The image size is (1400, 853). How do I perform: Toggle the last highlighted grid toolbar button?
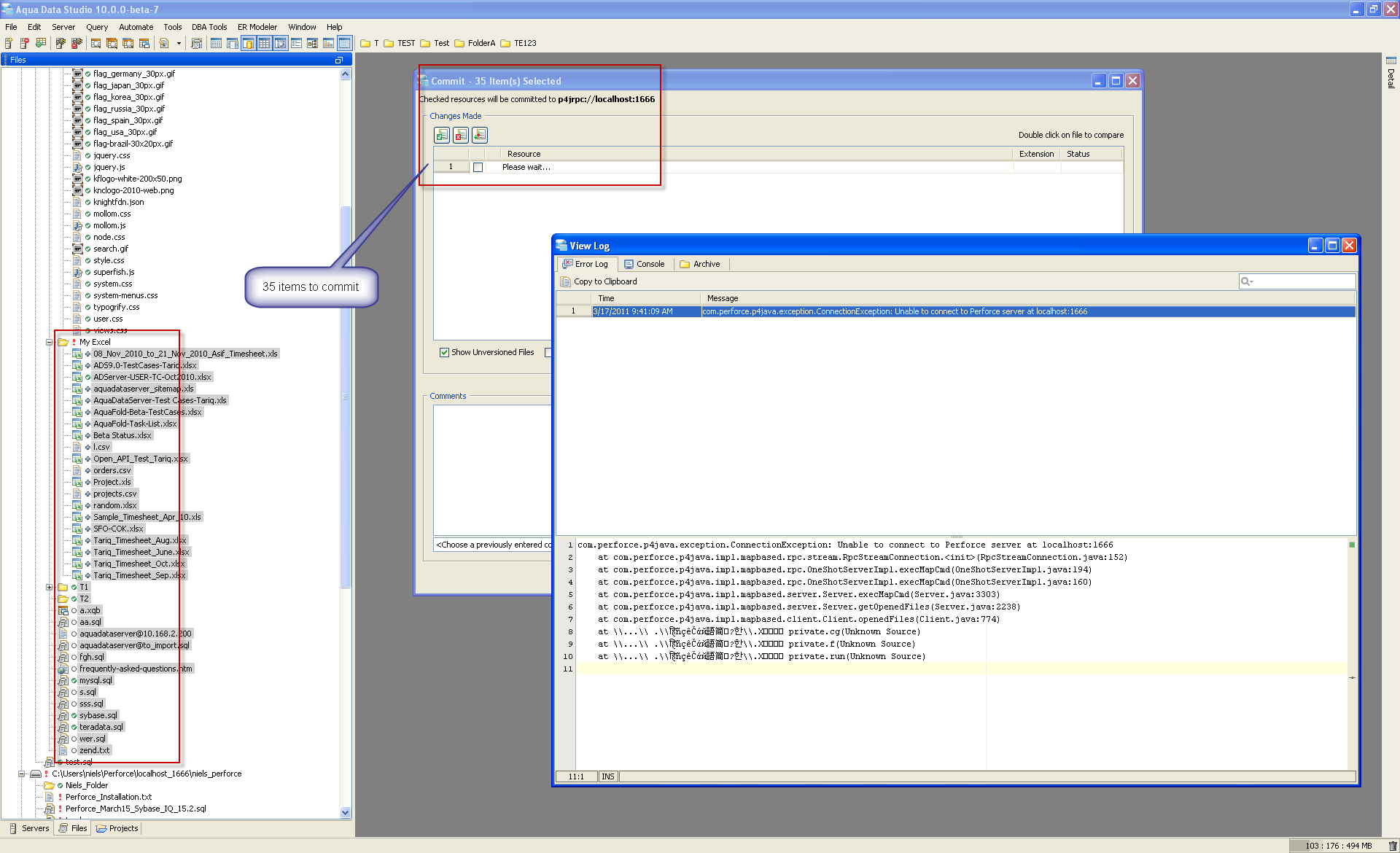pos(345,43)
